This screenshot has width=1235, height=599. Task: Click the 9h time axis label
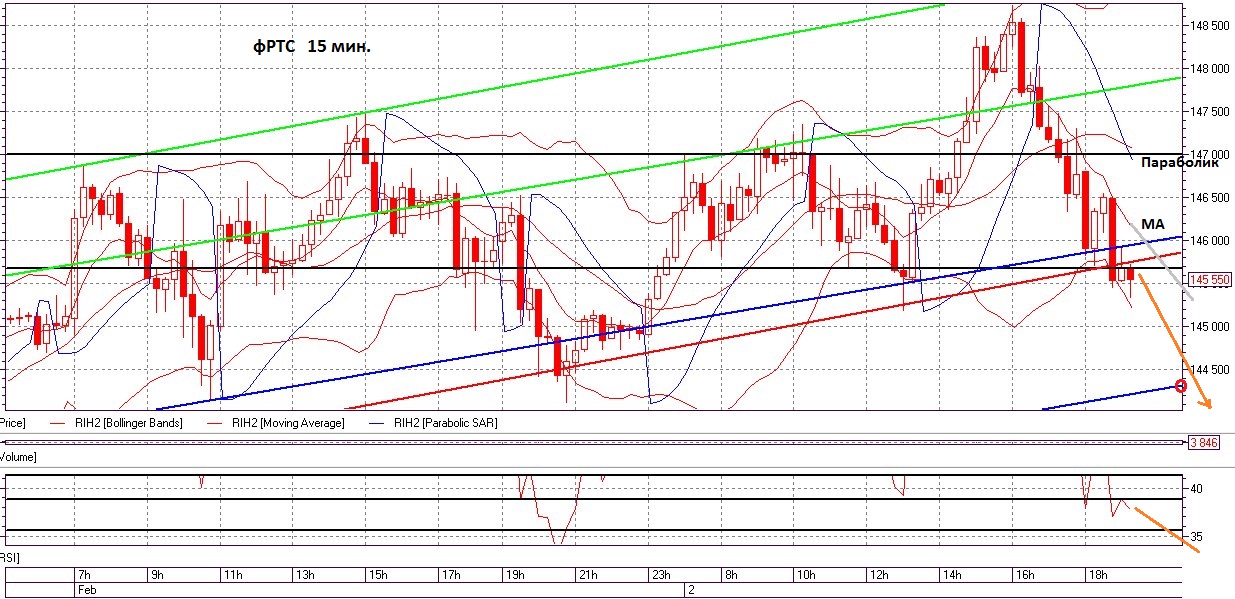point(157,575)
